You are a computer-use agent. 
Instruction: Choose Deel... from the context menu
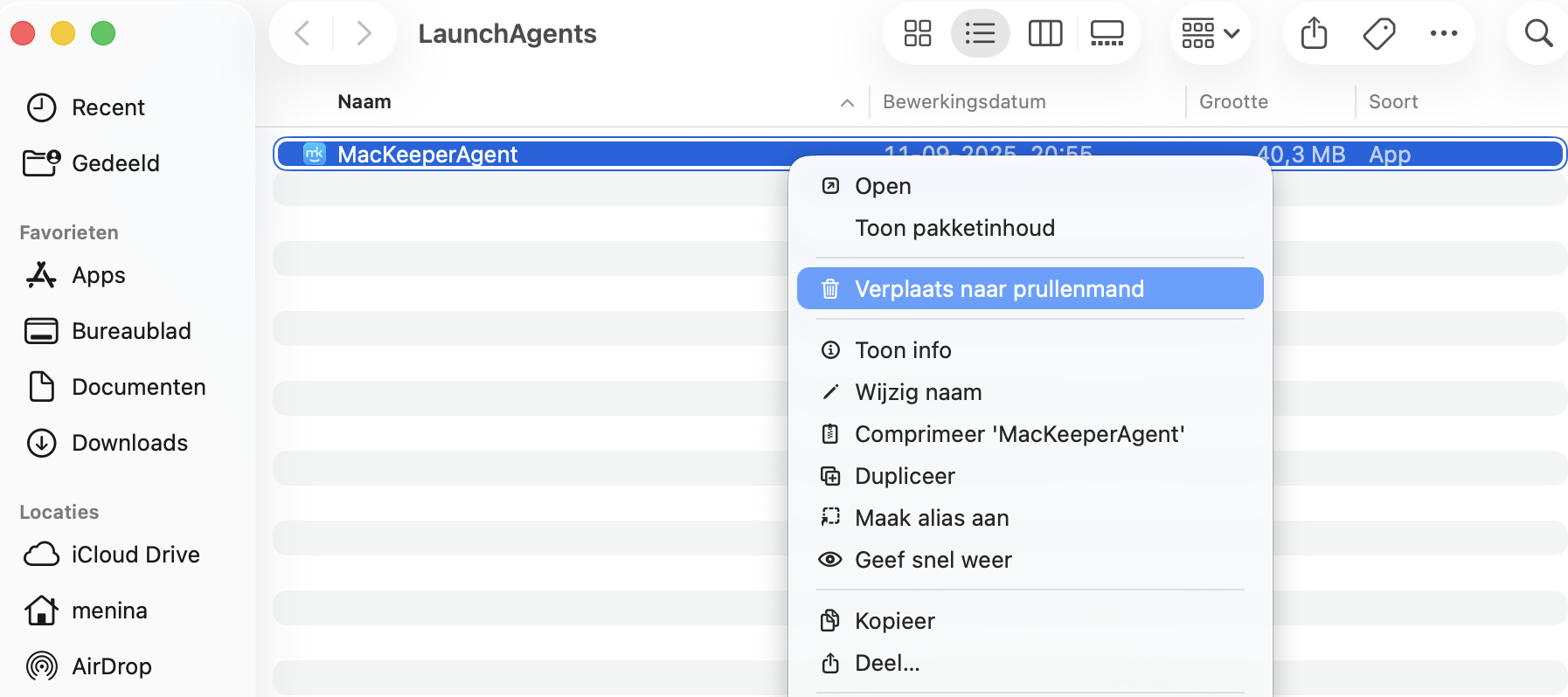1030,663
